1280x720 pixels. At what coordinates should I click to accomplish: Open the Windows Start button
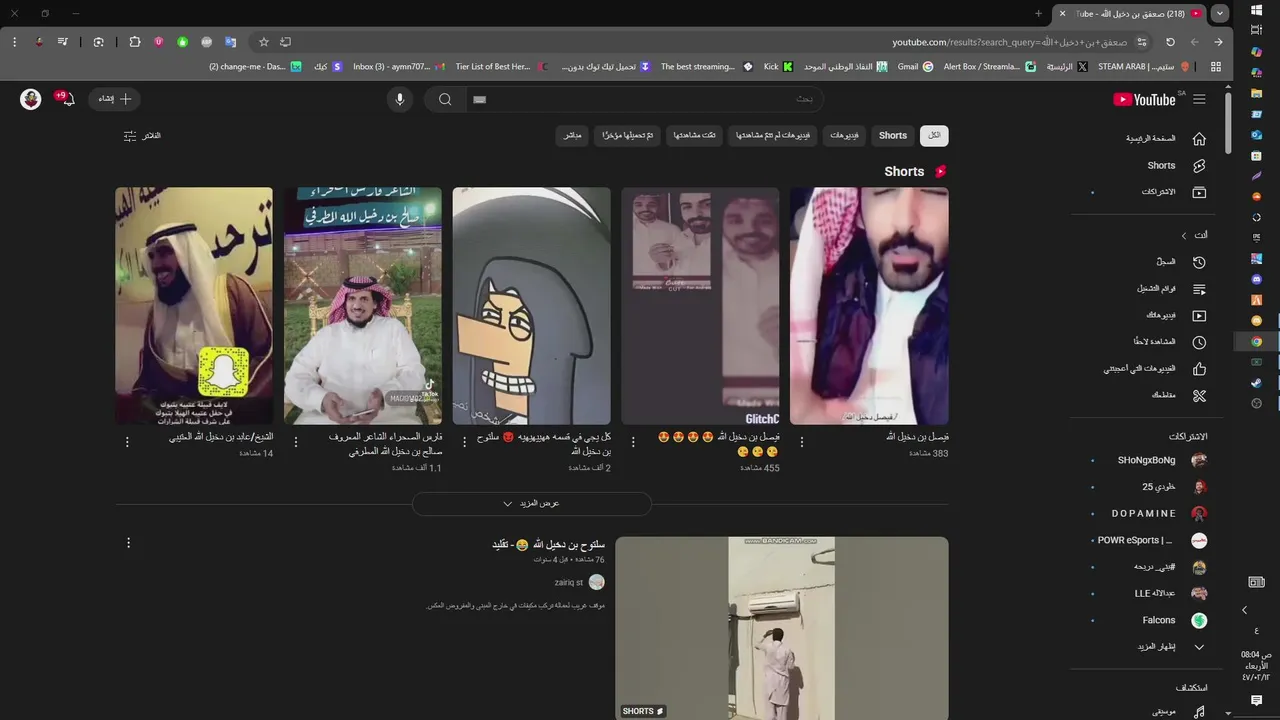point(1257,10)
